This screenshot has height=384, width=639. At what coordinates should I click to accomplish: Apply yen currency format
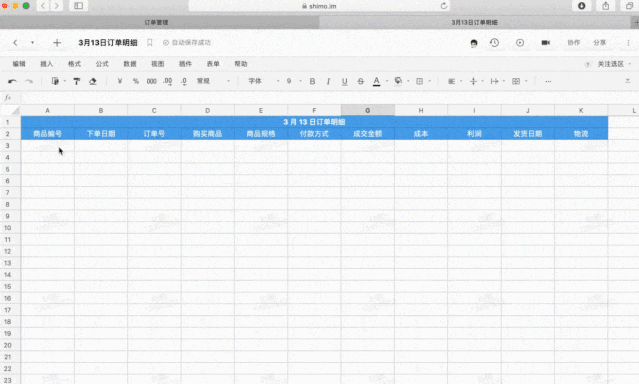pyautogui.click(x=119, y=81)
